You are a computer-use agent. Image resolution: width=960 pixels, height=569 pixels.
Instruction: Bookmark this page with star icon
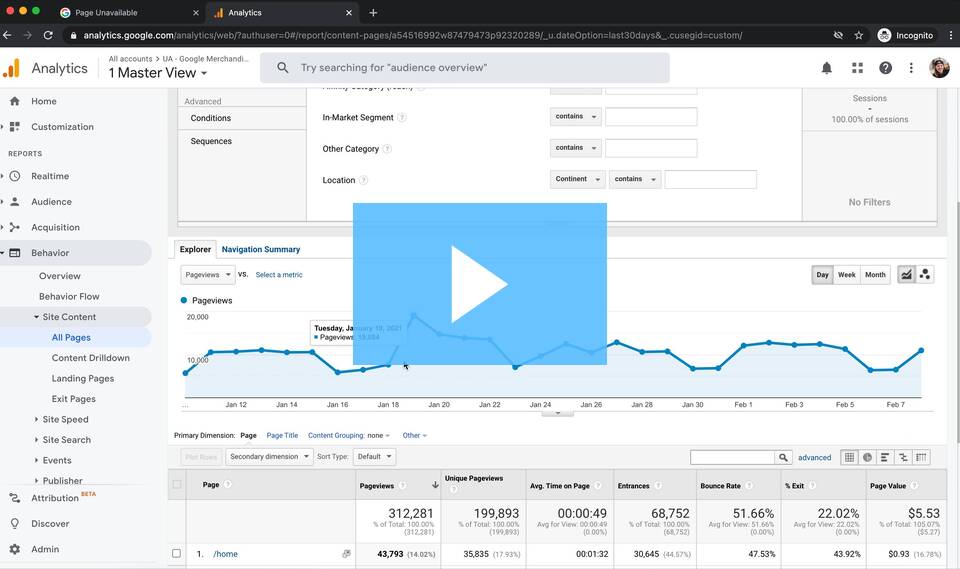[x=858, y=36]
